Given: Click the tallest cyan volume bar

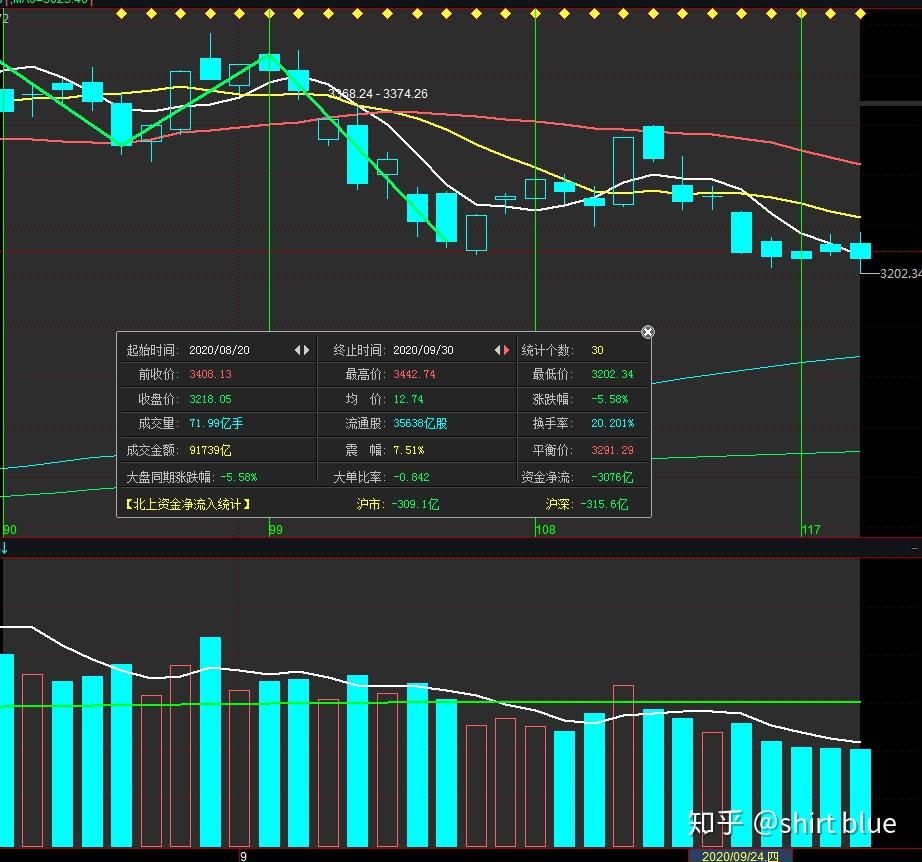Looking at the screenshot, I should coord(211,741).
